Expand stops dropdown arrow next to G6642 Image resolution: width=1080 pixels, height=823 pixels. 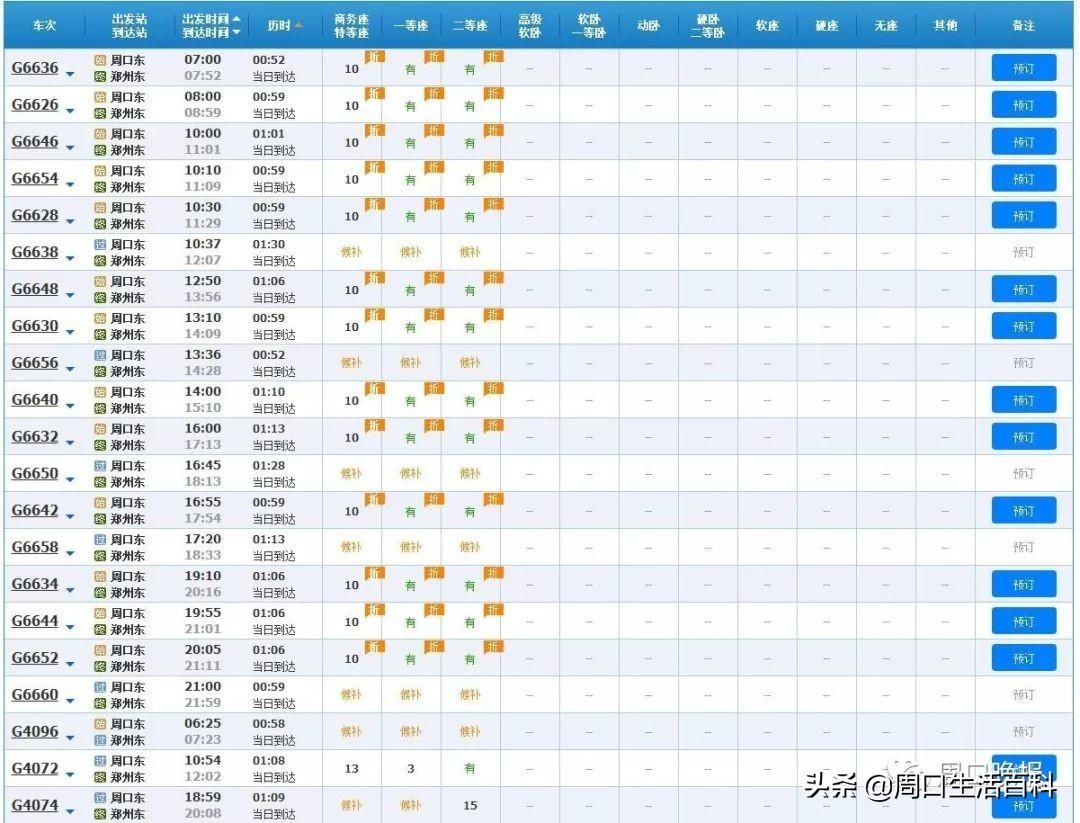(70, 516)
